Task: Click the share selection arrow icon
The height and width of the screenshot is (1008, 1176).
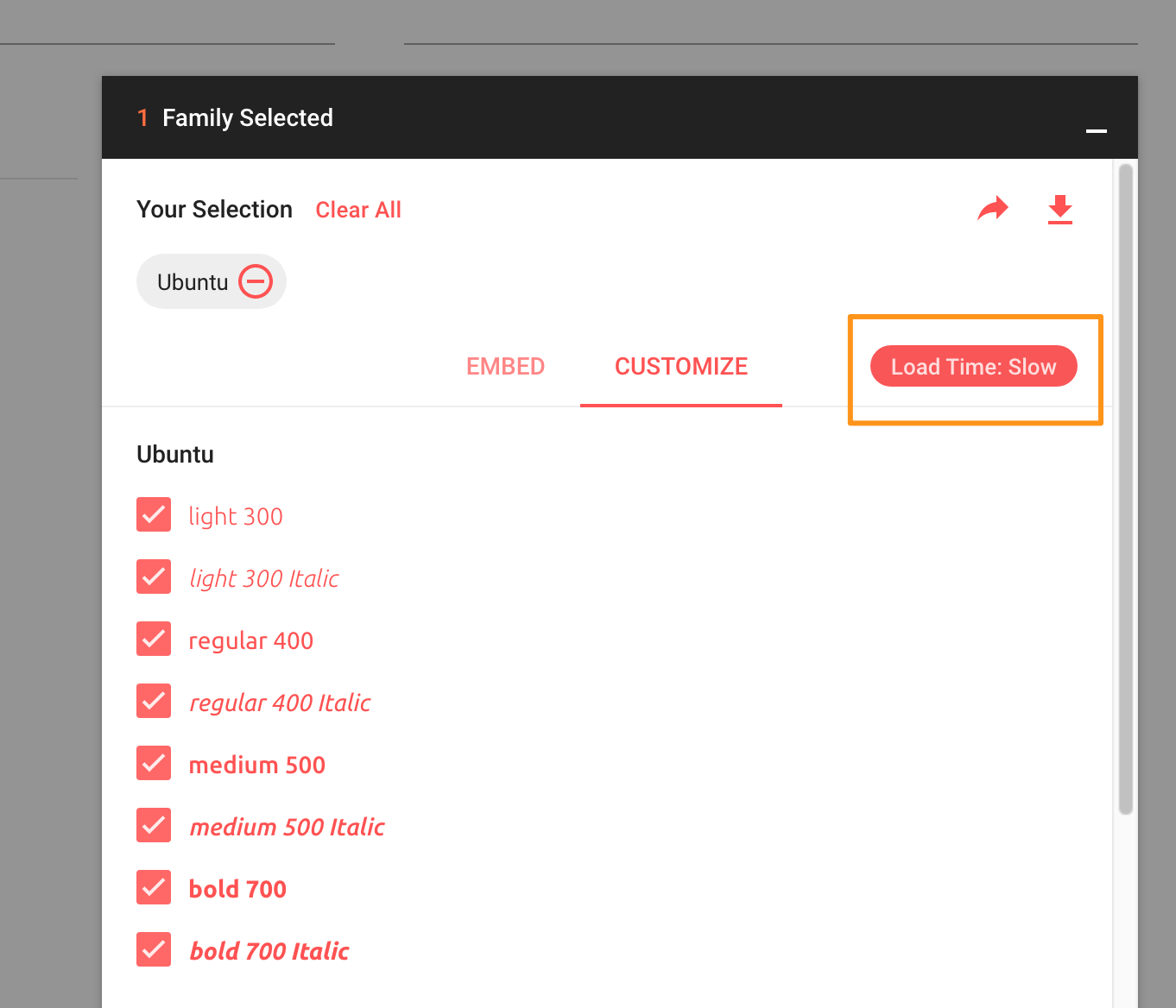Action: point(993,209)
